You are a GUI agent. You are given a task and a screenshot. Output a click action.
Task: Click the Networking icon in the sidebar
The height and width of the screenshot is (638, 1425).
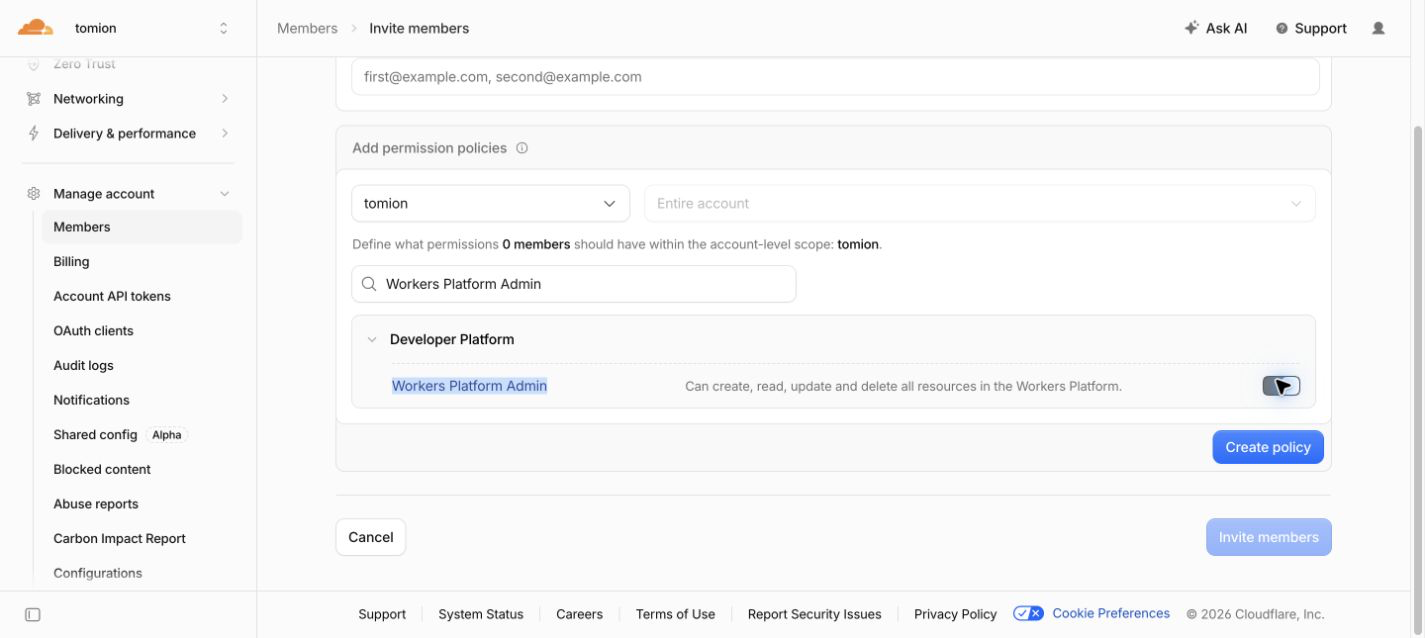tap(34, 99)
